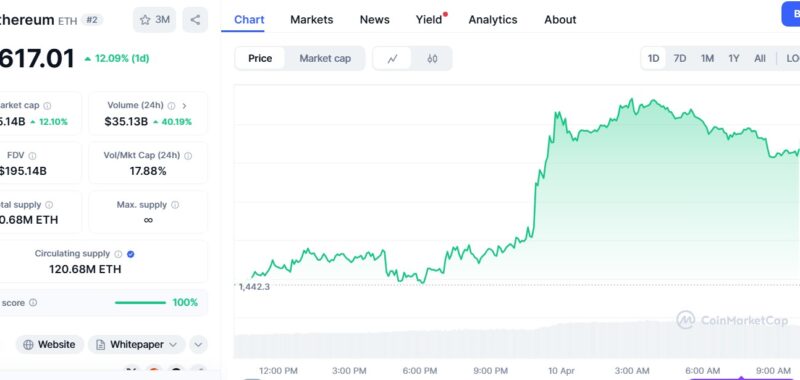Click the Circulating supply info icon

click(x=118, y=254)
